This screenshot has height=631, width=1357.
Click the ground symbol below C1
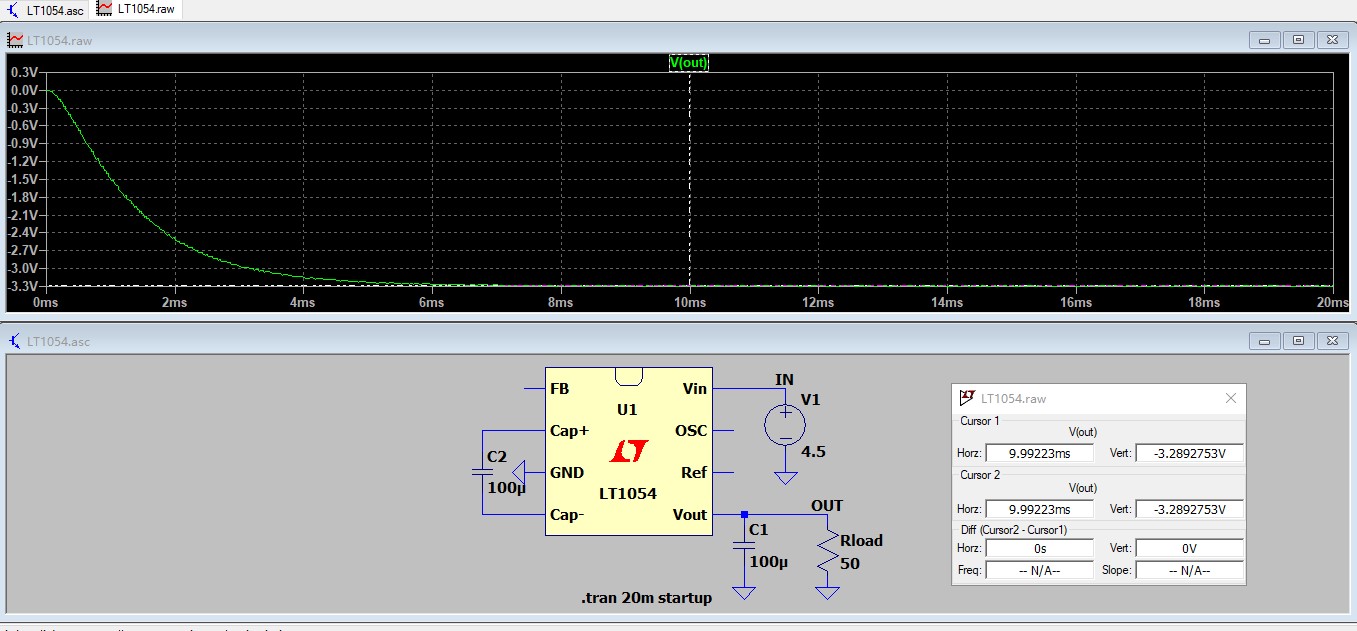click(x=743, y=592)
